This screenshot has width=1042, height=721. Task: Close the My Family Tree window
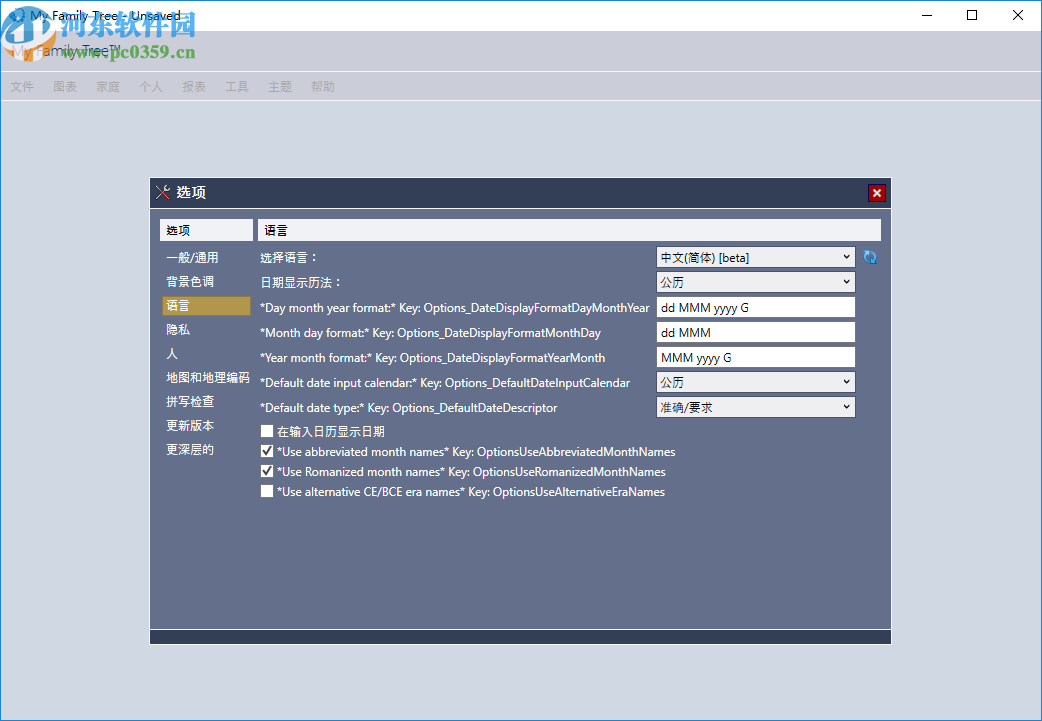pos(1017,15)
